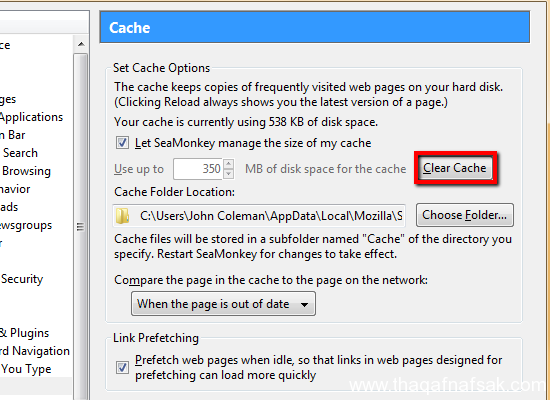Click the cache folder path field
Screen dimensions: 550x400
click(x=259, y=215)
